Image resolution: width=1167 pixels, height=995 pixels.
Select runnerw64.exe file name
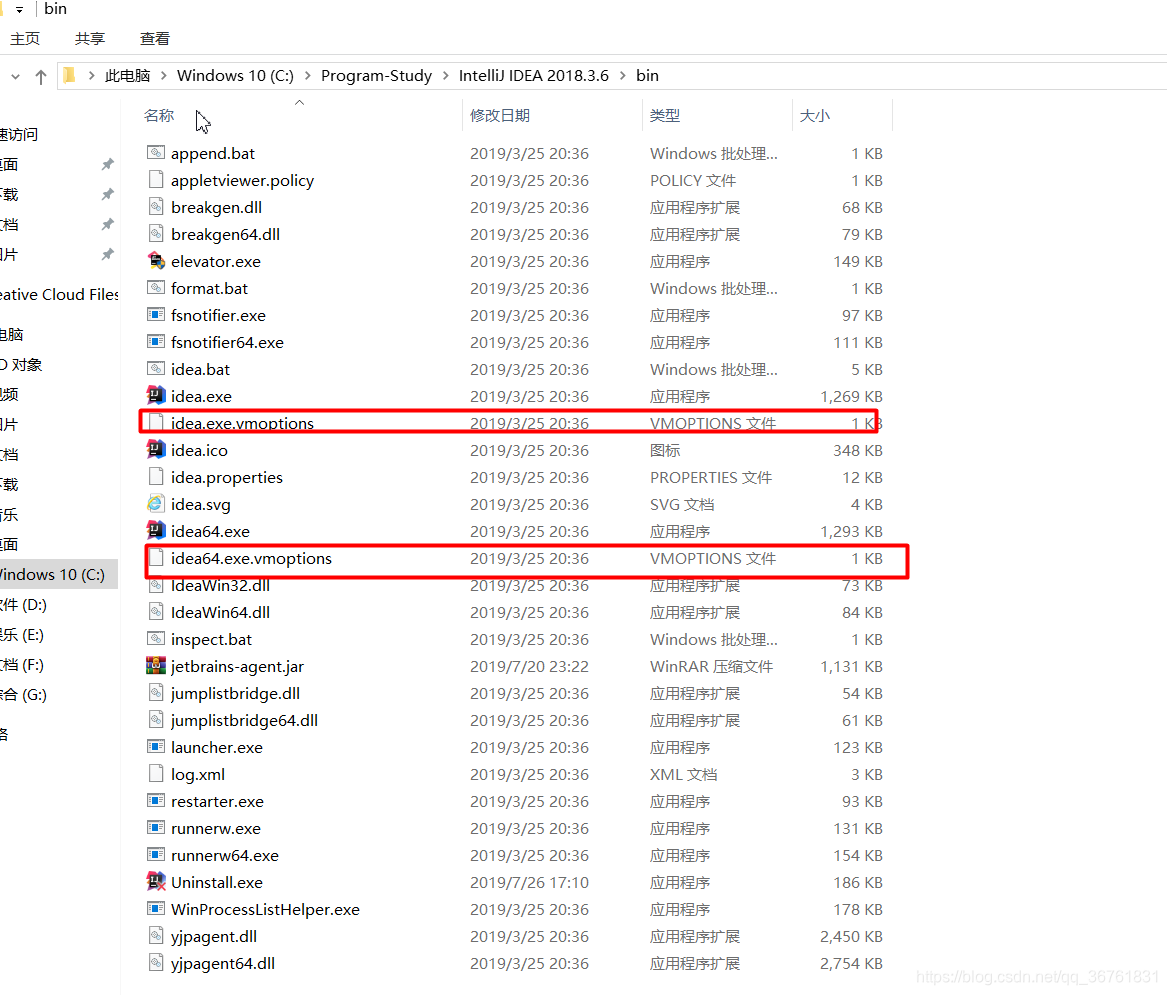click(x=225, y=856)
